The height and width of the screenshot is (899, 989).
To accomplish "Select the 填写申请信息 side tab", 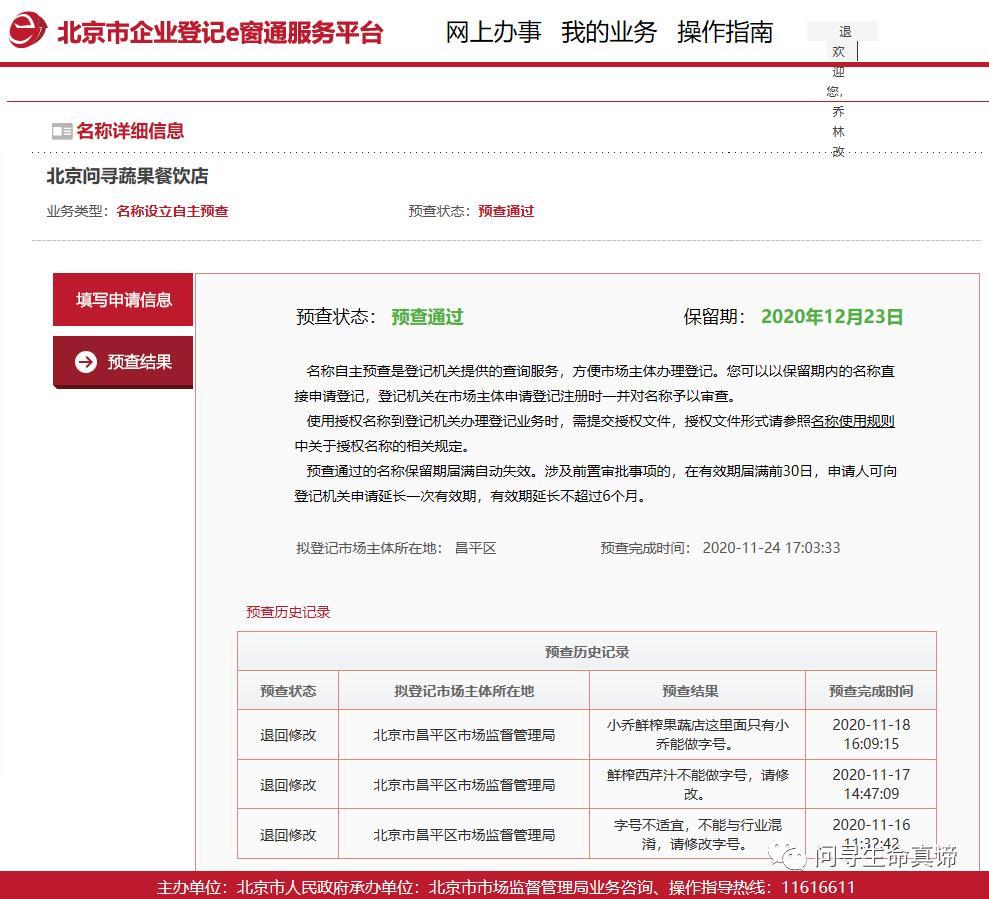I will pos(123,300).
